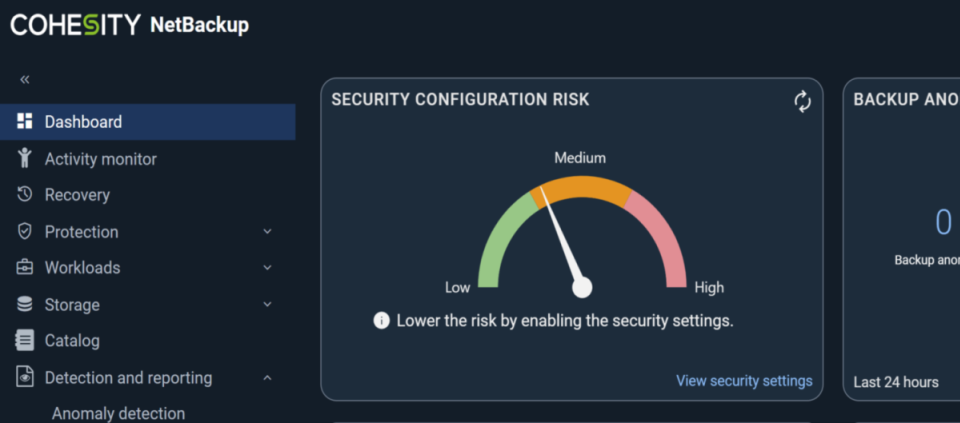This screenshot has width=960, height=423.
Task: Click the Workloads briefcase icon
Action: tap(24, 268)
